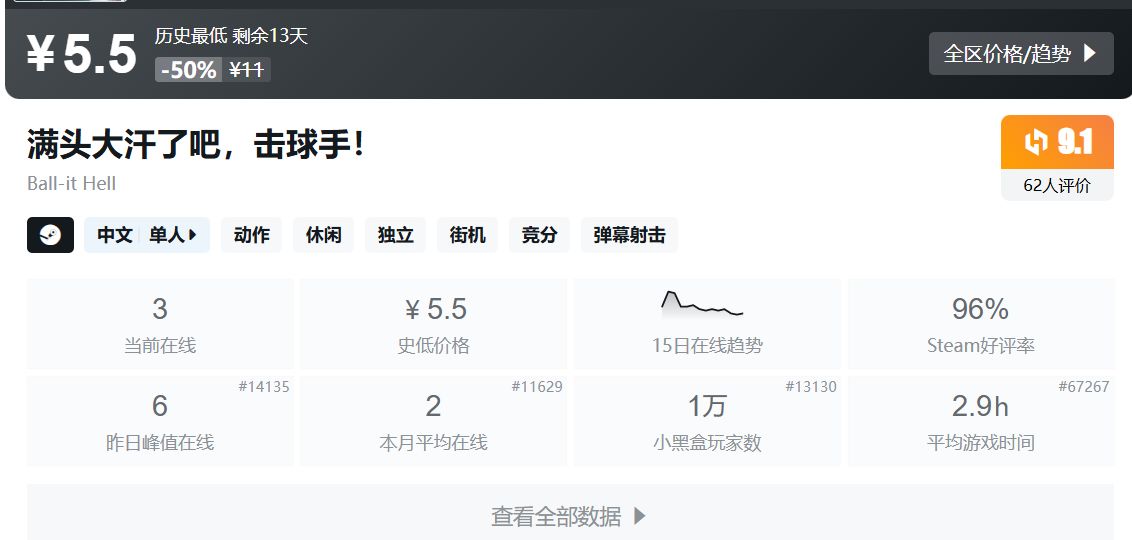
Task: Open 全区价格/趋势 button
Action: pos(1021,53)
